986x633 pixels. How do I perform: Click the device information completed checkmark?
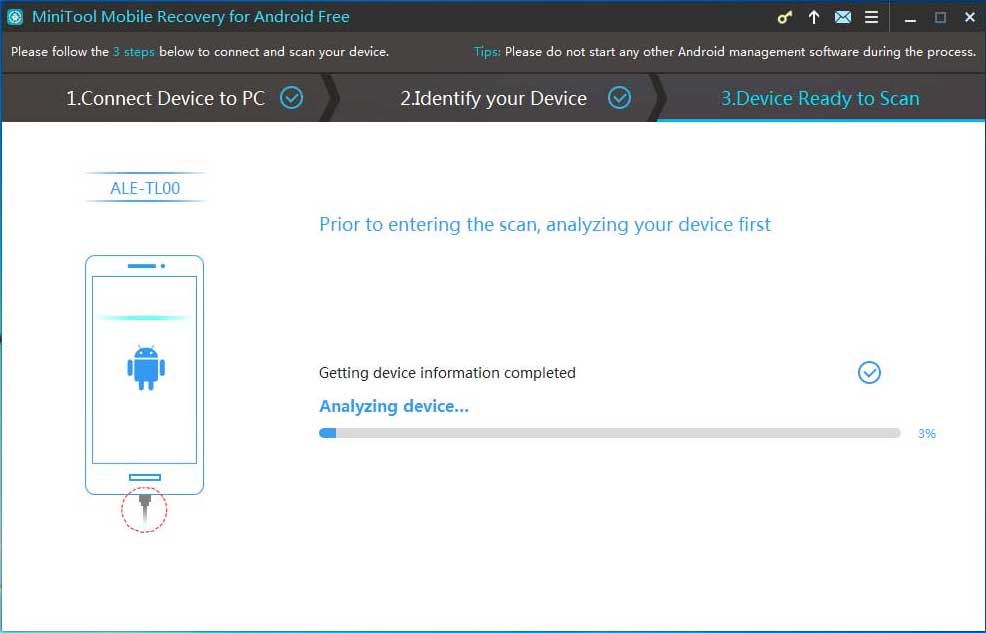(869, 373)
